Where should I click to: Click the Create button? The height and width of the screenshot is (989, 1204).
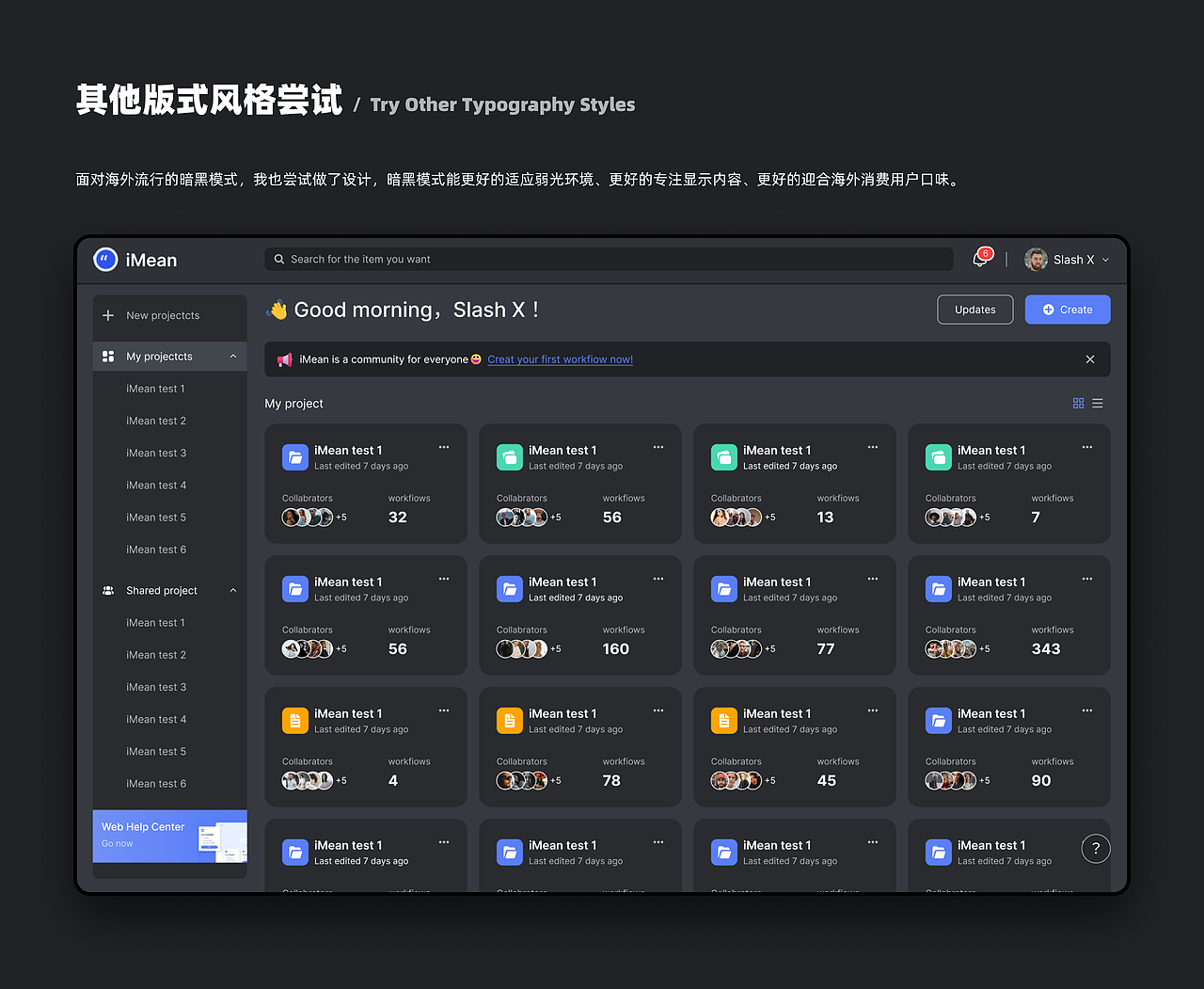pyautogui.click(x=1068, y=309)
